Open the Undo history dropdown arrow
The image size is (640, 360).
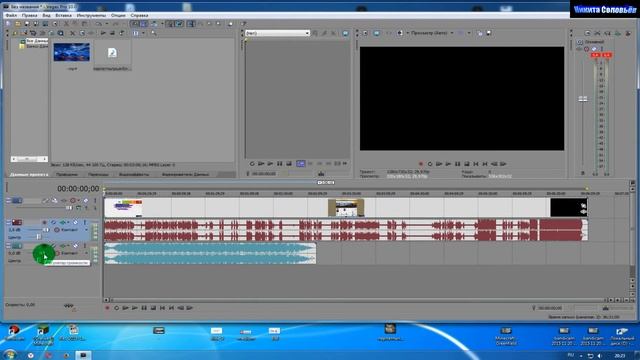pos(107,24)
